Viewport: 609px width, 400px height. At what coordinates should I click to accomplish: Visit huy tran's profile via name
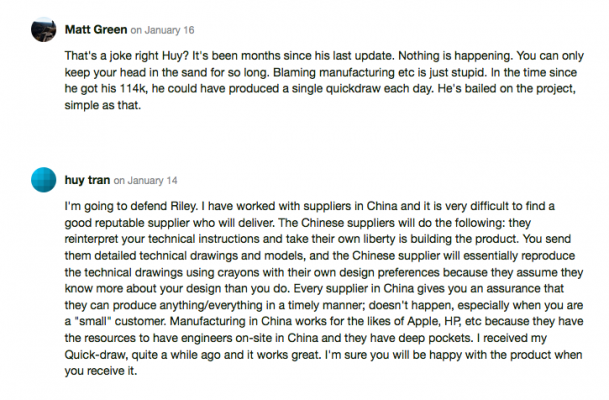(87, 180)
